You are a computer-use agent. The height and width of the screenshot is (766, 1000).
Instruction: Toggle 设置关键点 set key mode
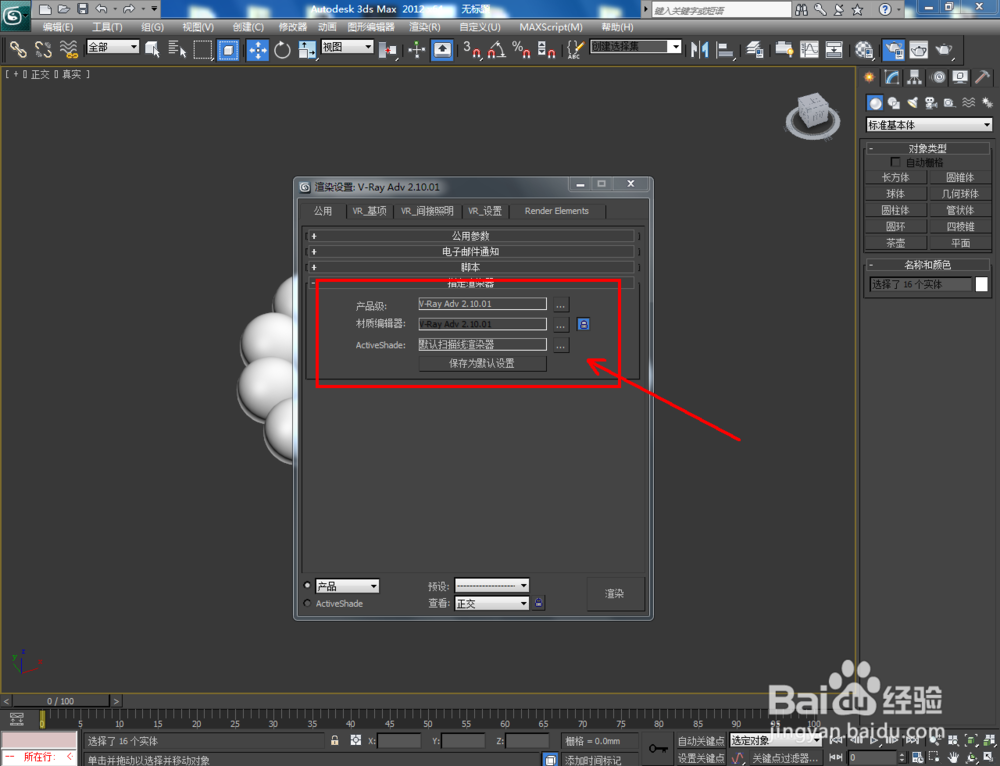click(x=700, y=758)
